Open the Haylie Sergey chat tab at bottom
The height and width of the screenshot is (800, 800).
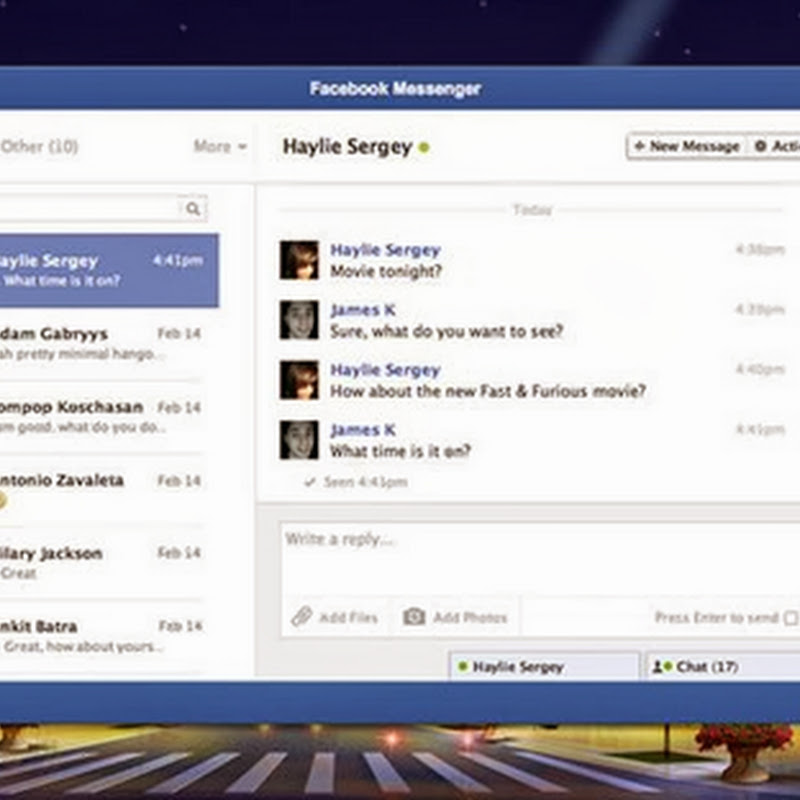point(544,665)
